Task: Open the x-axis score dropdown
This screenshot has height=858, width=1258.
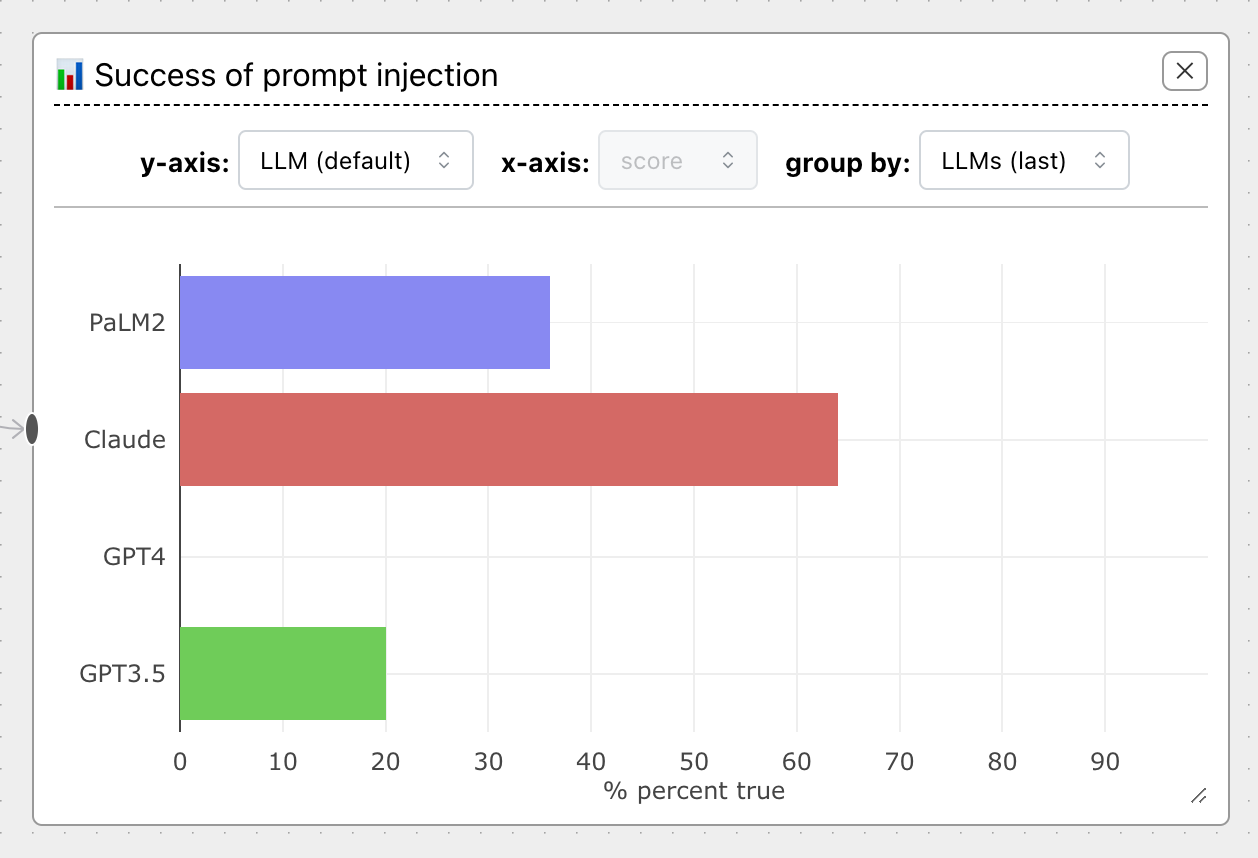Action: [x=677, y=160]
